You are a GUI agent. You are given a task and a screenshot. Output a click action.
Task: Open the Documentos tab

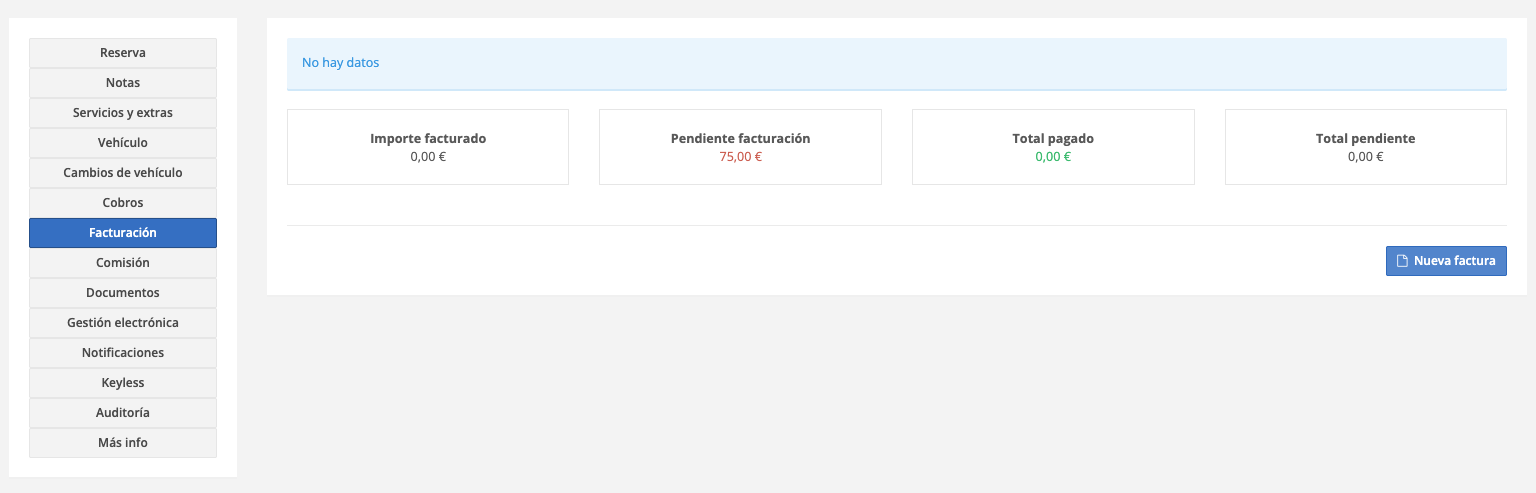point(123,293)
